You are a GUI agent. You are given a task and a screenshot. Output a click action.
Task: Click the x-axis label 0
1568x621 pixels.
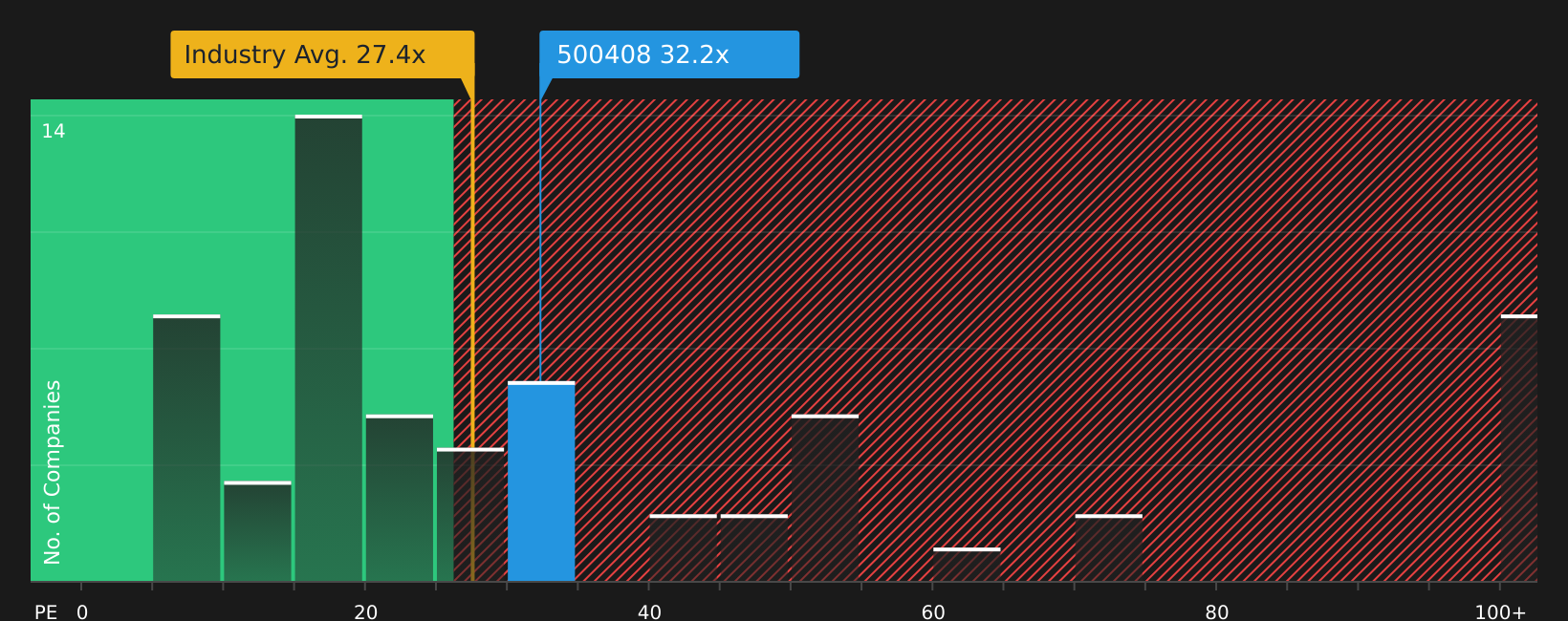82,612
